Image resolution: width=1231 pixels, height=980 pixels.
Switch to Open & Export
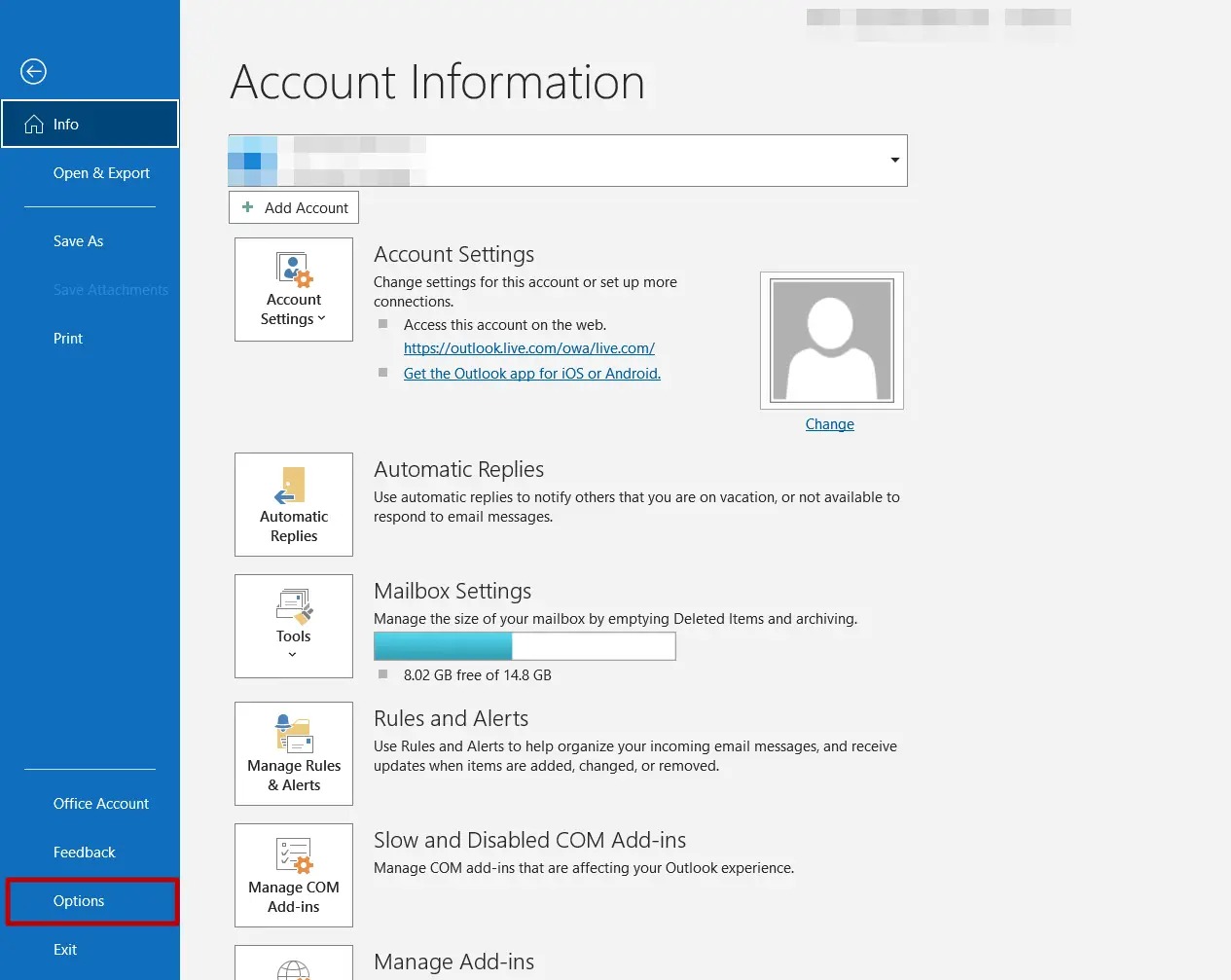click(x=101, y=172)
